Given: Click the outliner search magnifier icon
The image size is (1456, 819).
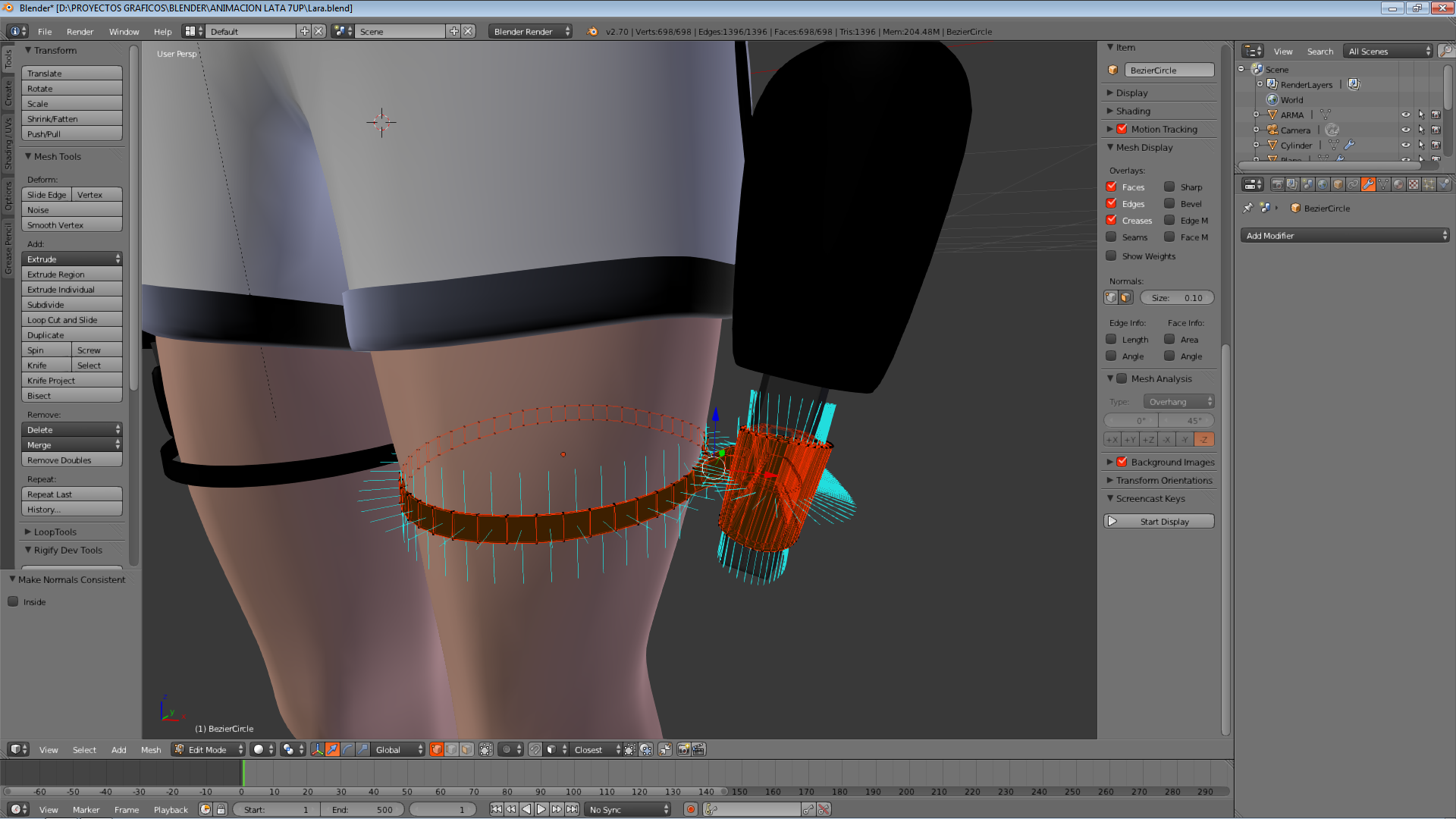Looking at the screenshot, I should (1446, 51).
